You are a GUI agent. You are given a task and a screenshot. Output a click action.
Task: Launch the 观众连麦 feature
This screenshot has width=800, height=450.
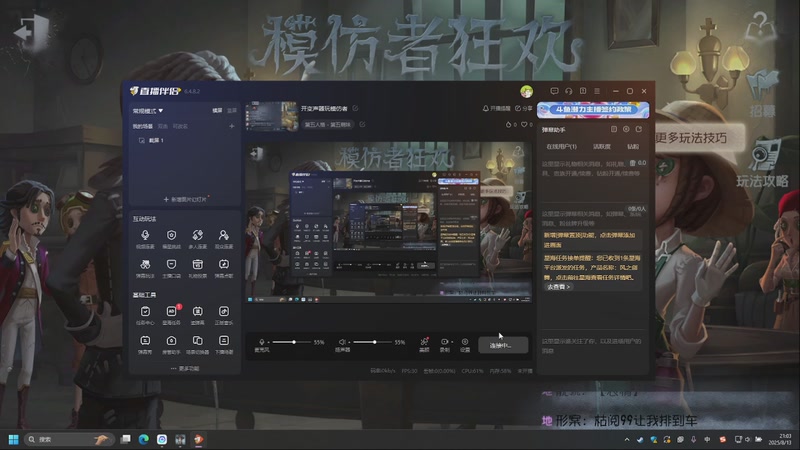tap(223, 238)
